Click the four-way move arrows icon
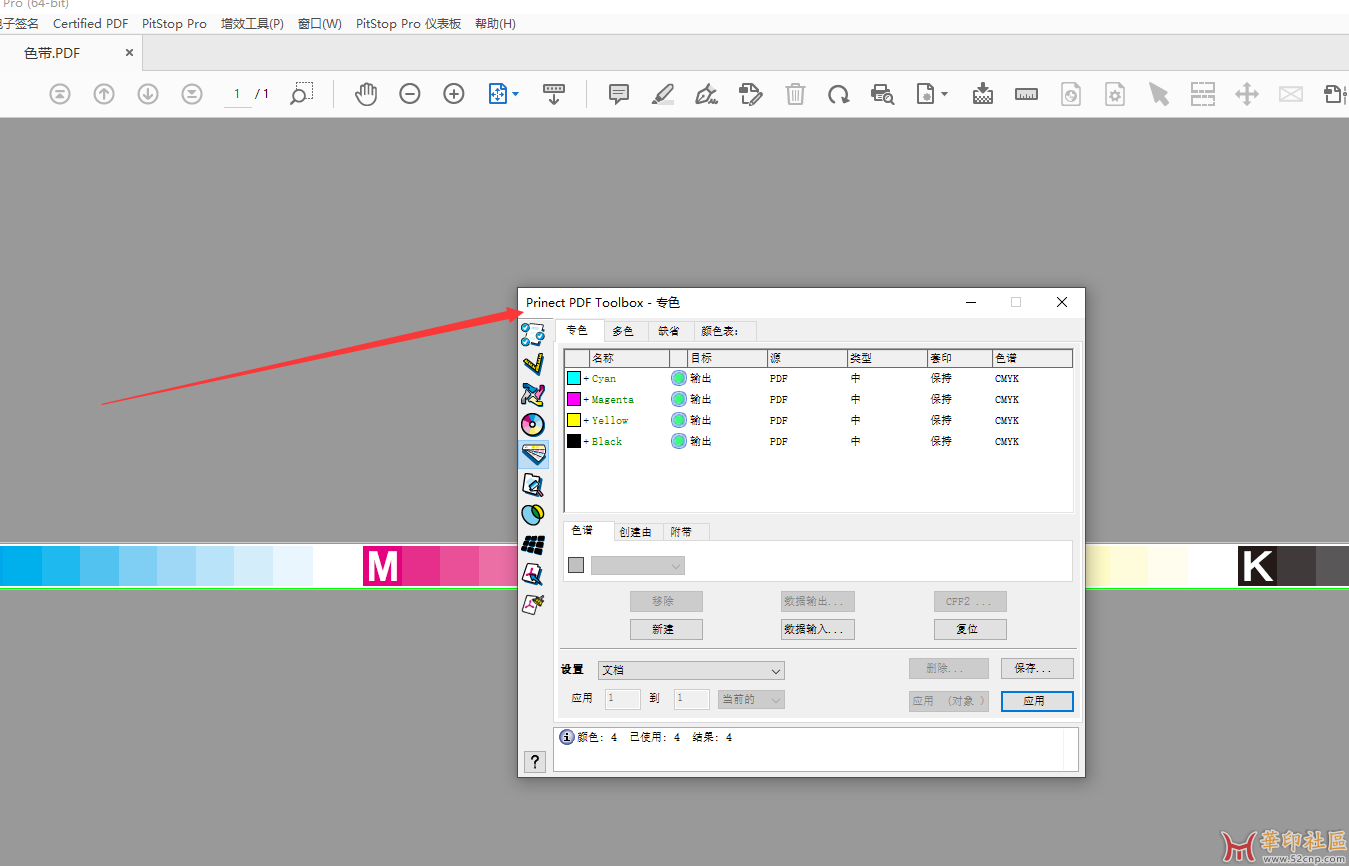This screenshot has height=866, width=1349. pos(1246,94)
